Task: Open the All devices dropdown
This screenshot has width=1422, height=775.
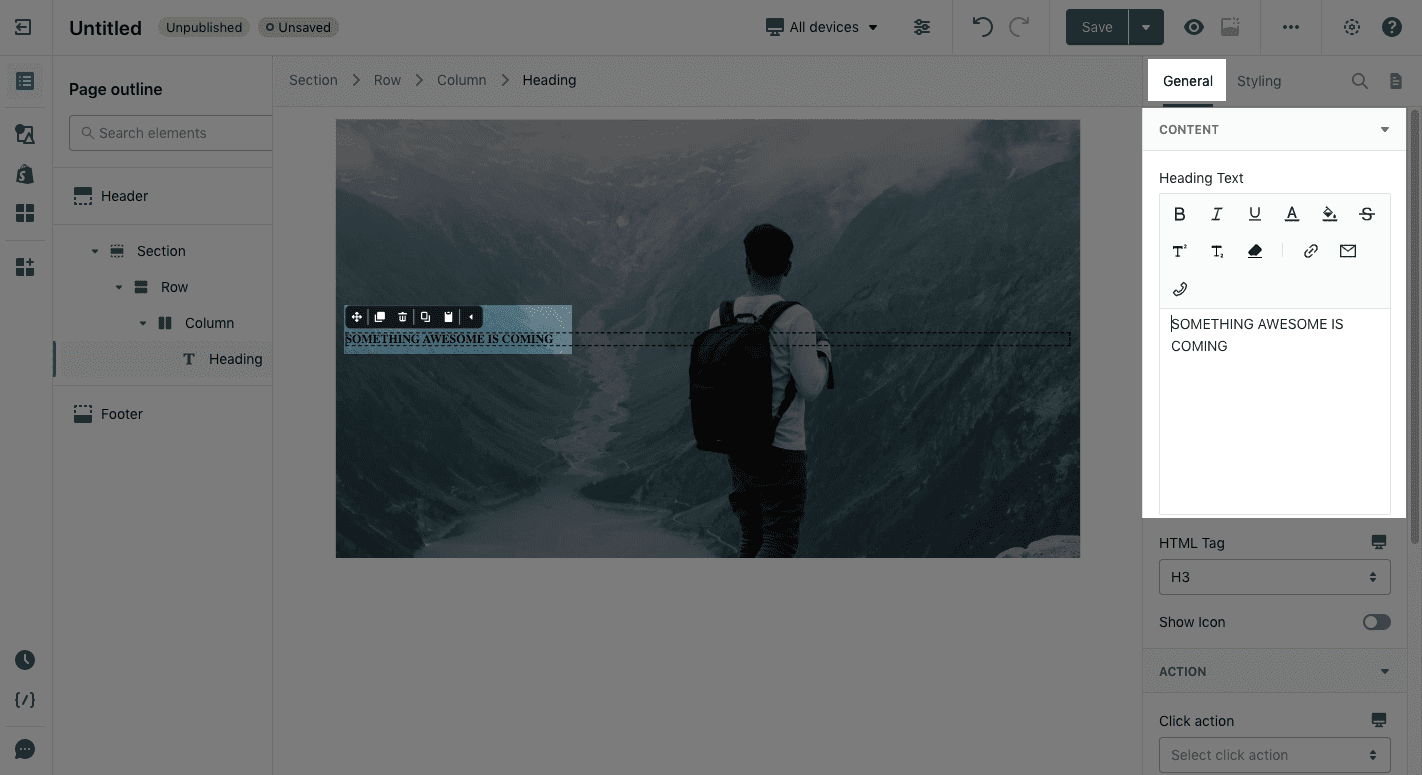Action: tap(822, 27)
